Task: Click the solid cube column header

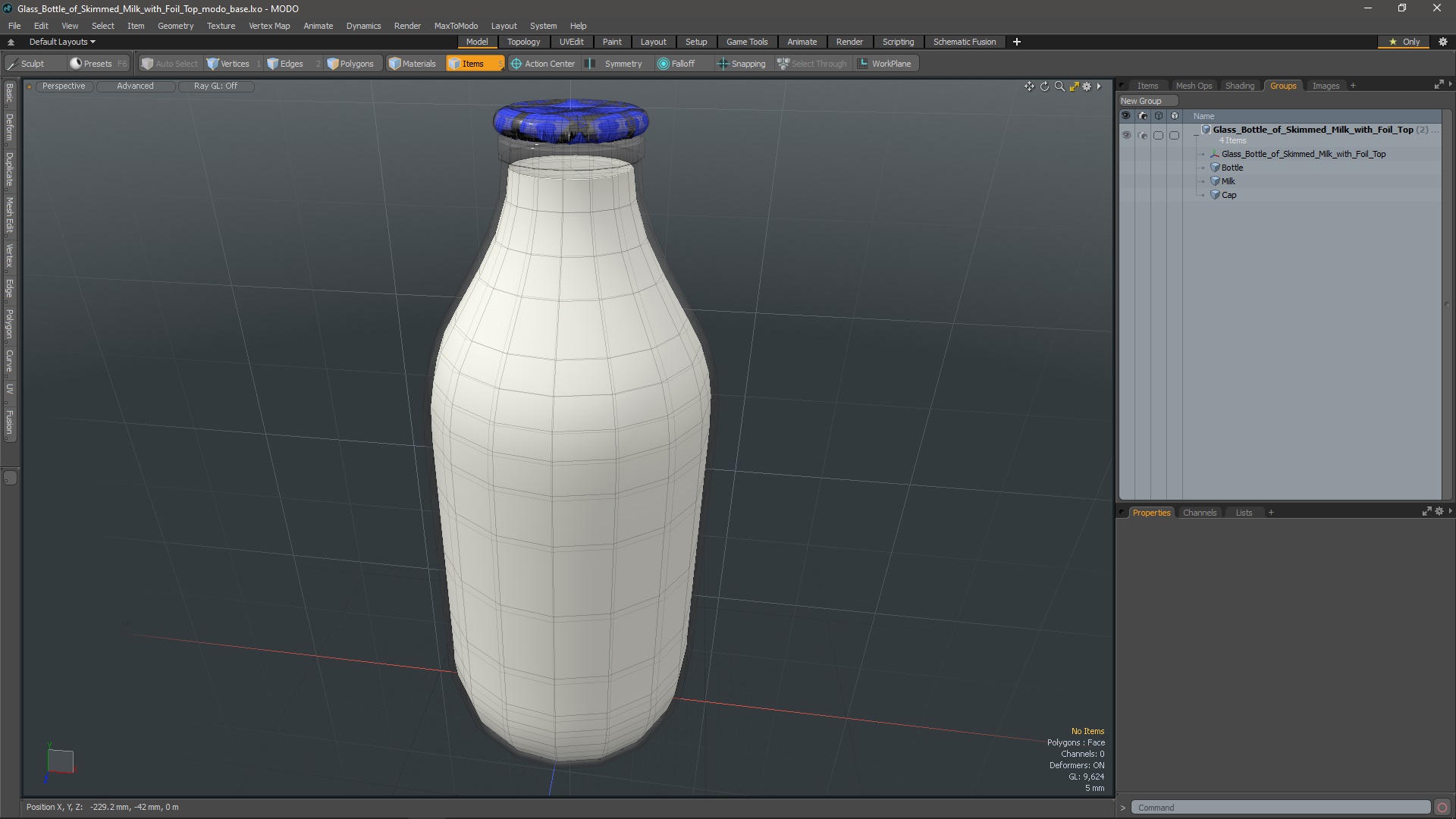Action: (1175, 116)
